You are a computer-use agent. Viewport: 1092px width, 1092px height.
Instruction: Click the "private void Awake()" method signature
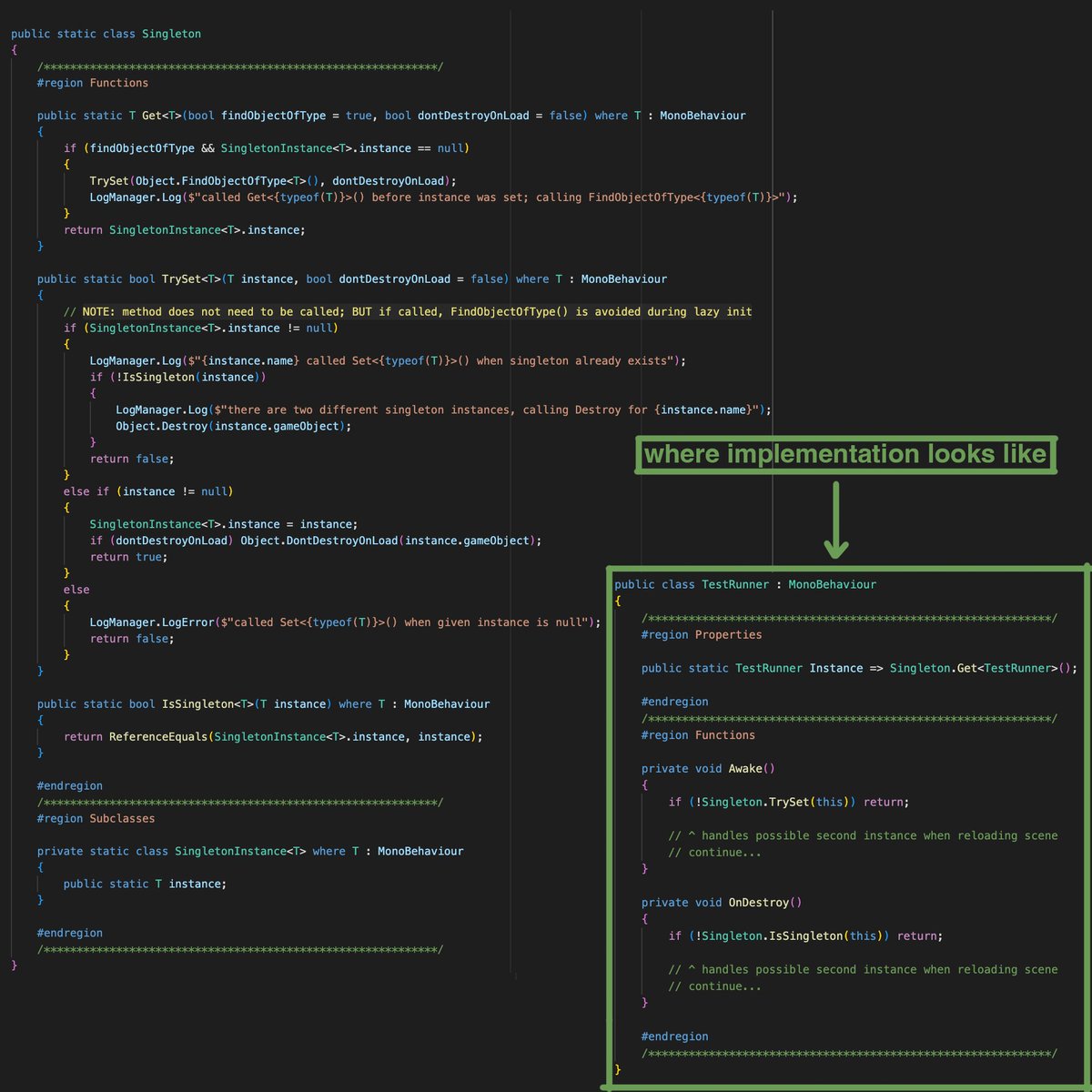tap(708, 770)
